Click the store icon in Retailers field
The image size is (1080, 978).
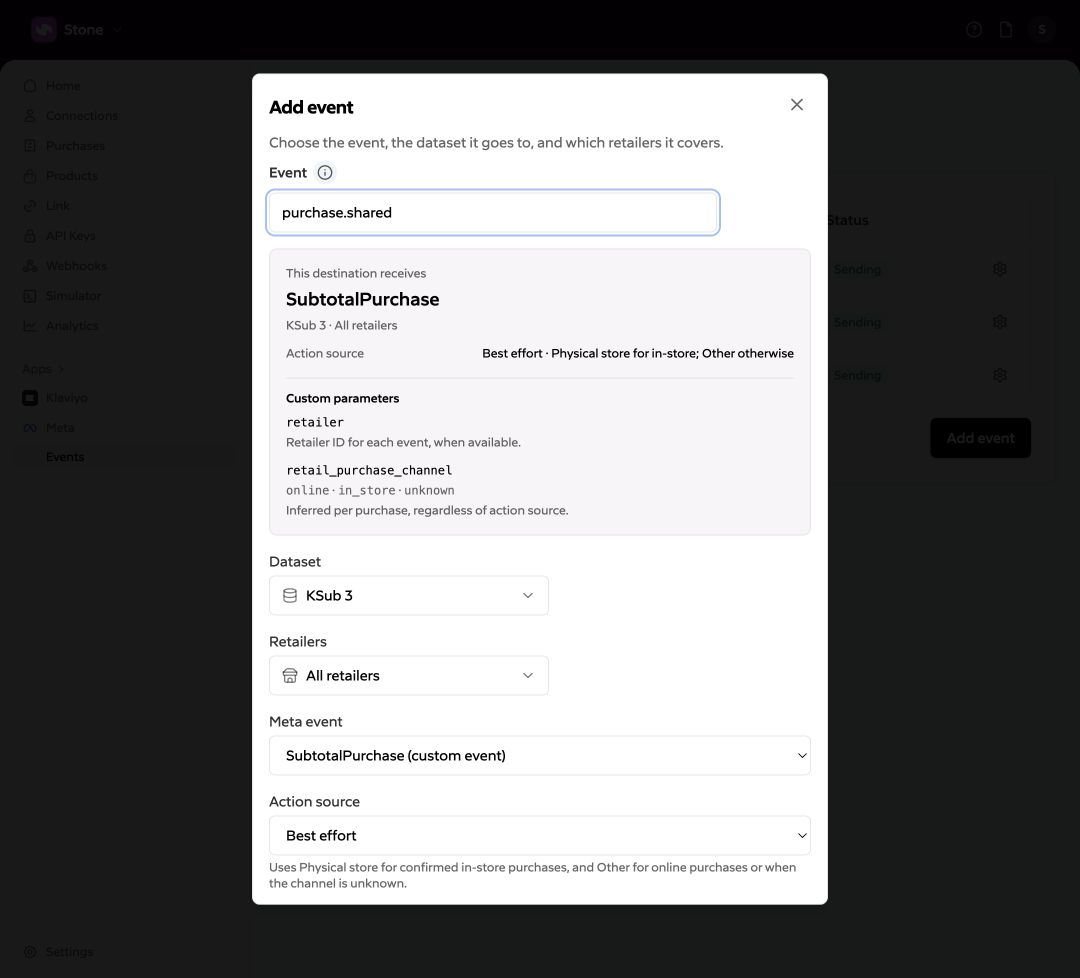pyautogui.click(x=290, y=676)
